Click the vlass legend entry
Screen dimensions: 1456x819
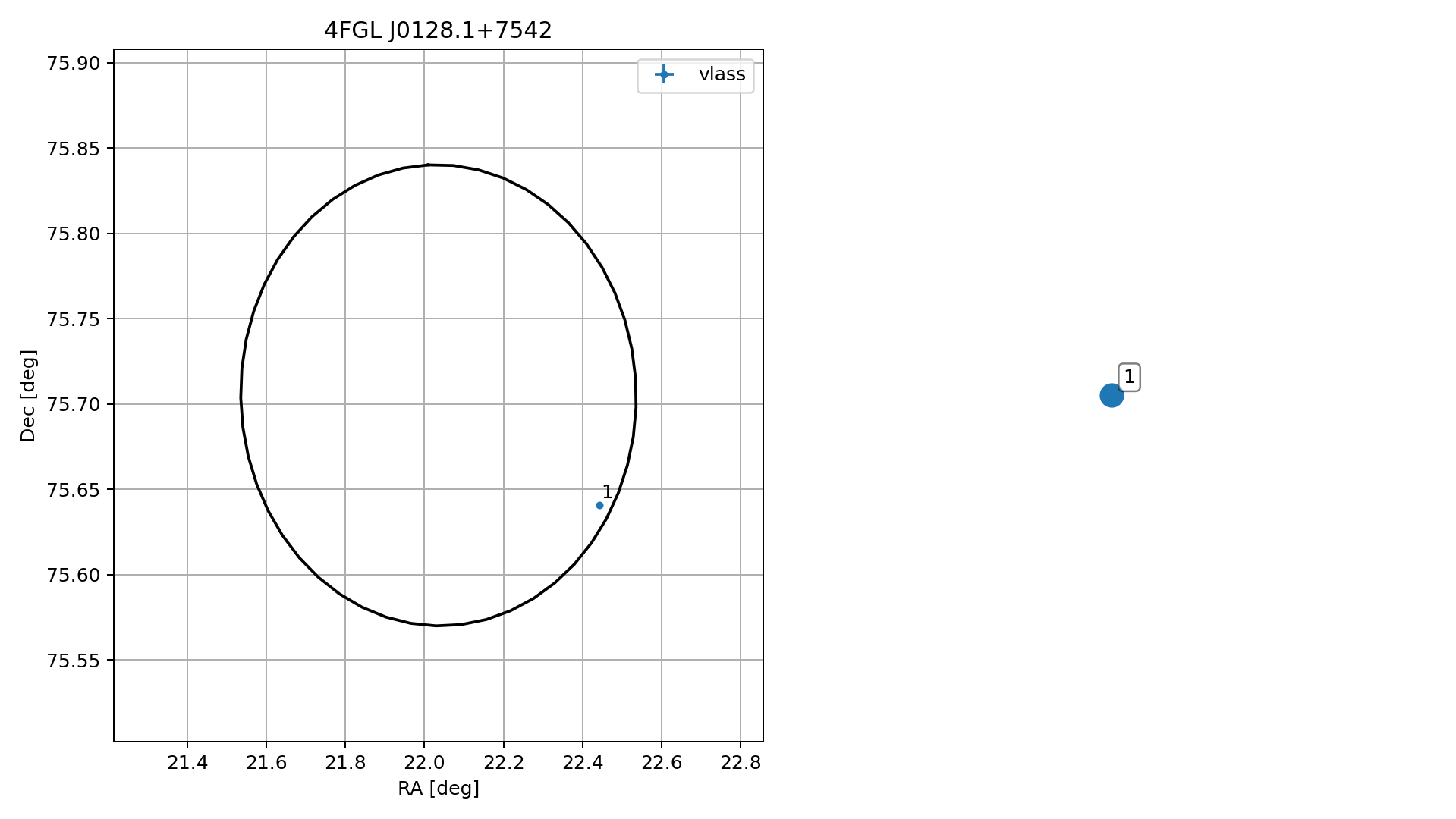[695, 75]
